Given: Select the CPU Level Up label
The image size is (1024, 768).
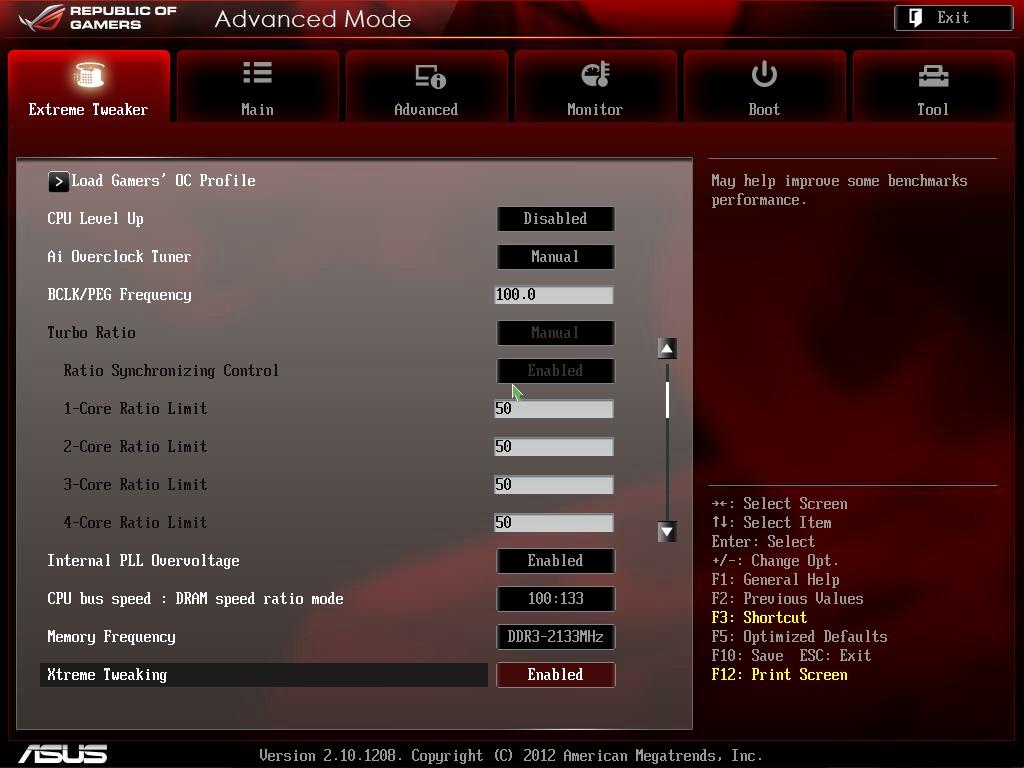Looking at the screenshot, I should coord(95,219).
